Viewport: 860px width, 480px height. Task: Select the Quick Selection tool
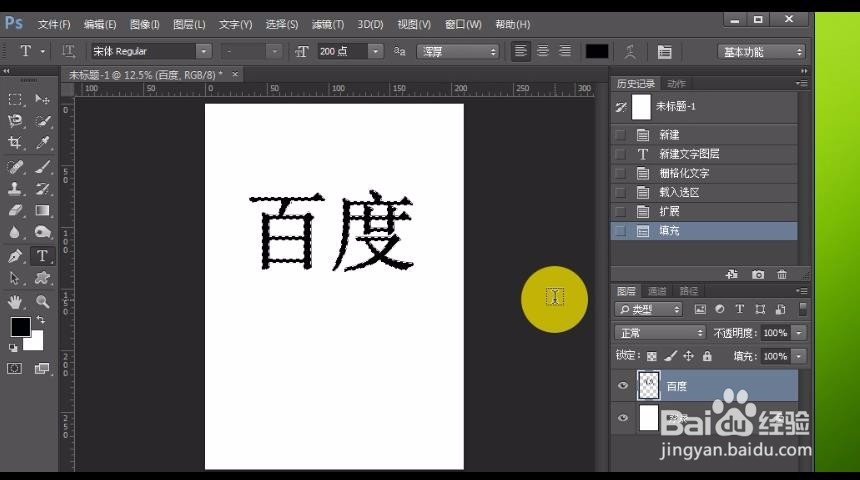tap(42, 121)
